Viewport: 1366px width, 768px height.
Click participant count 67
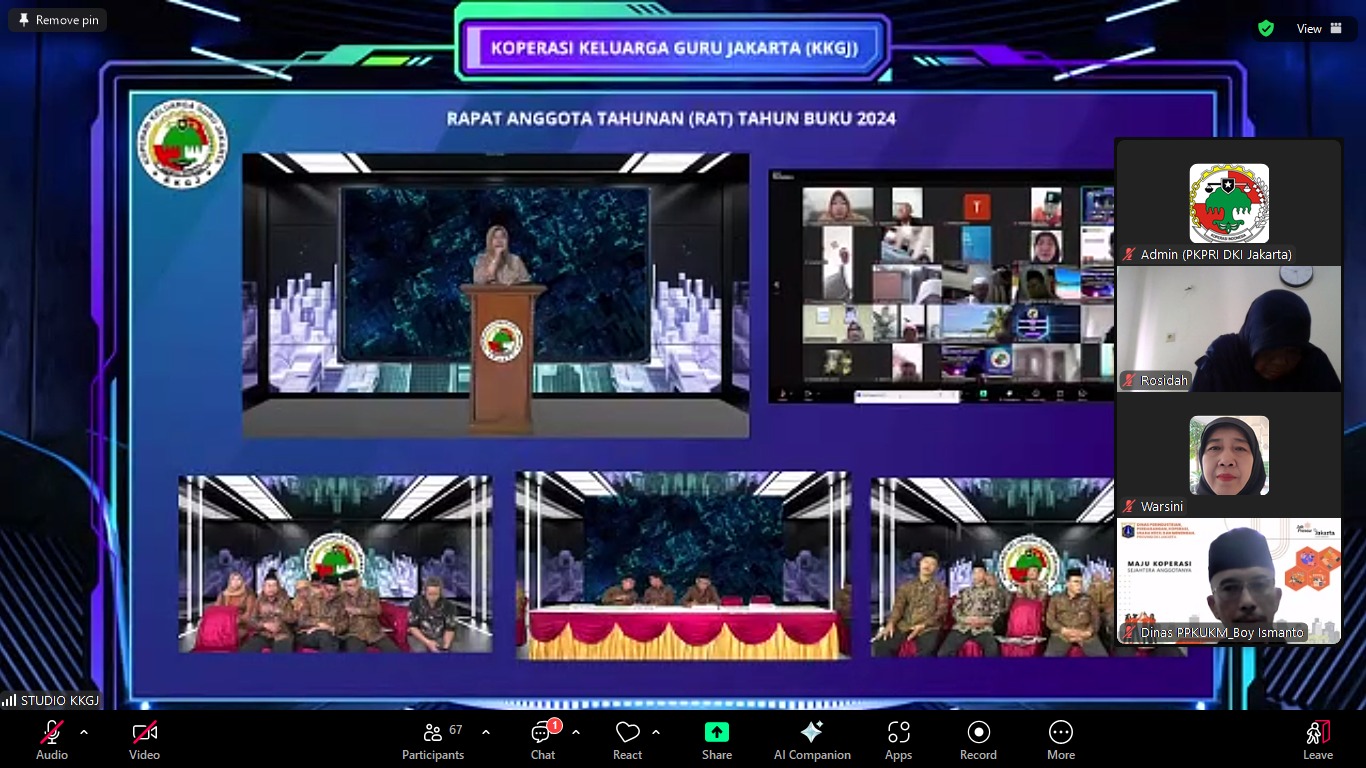tap(456, 730)
